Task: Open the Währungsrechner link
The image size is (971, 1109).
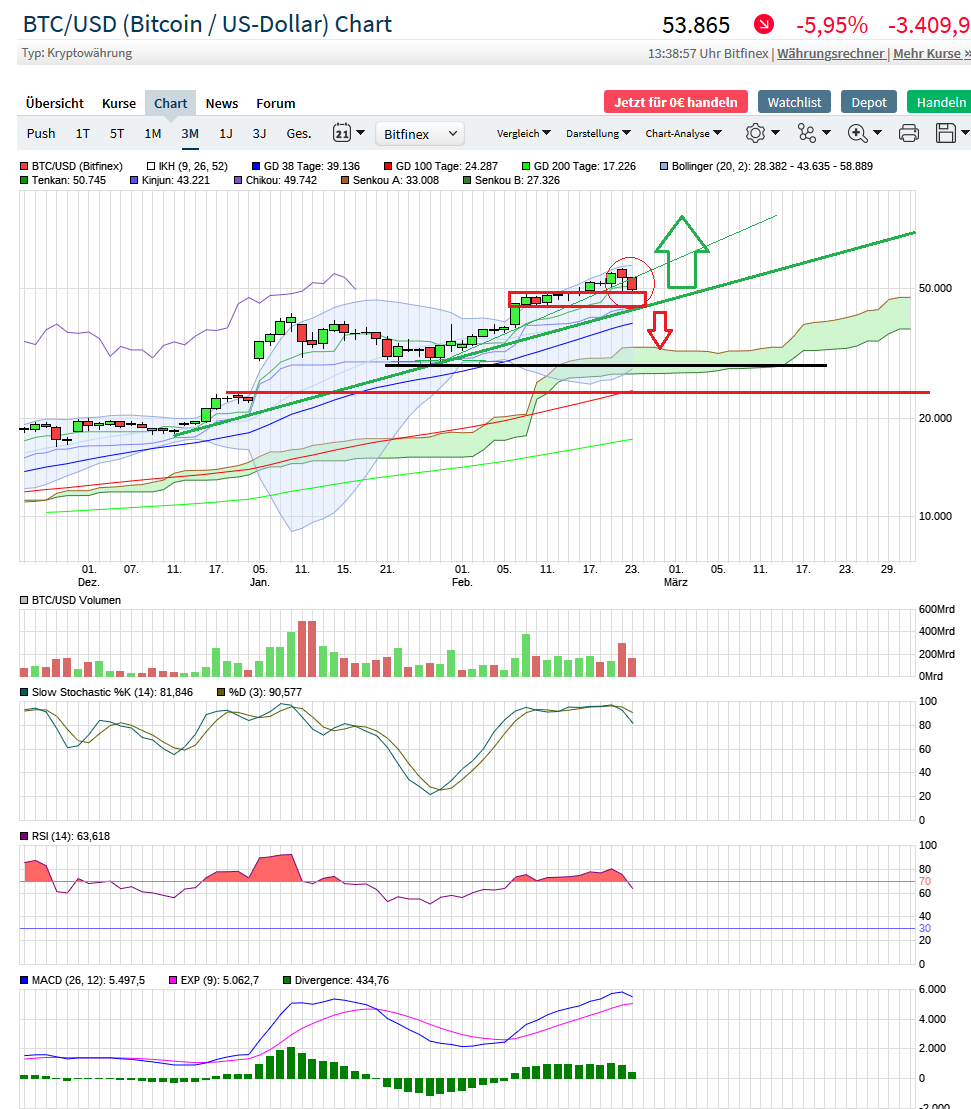Action: 831,53
